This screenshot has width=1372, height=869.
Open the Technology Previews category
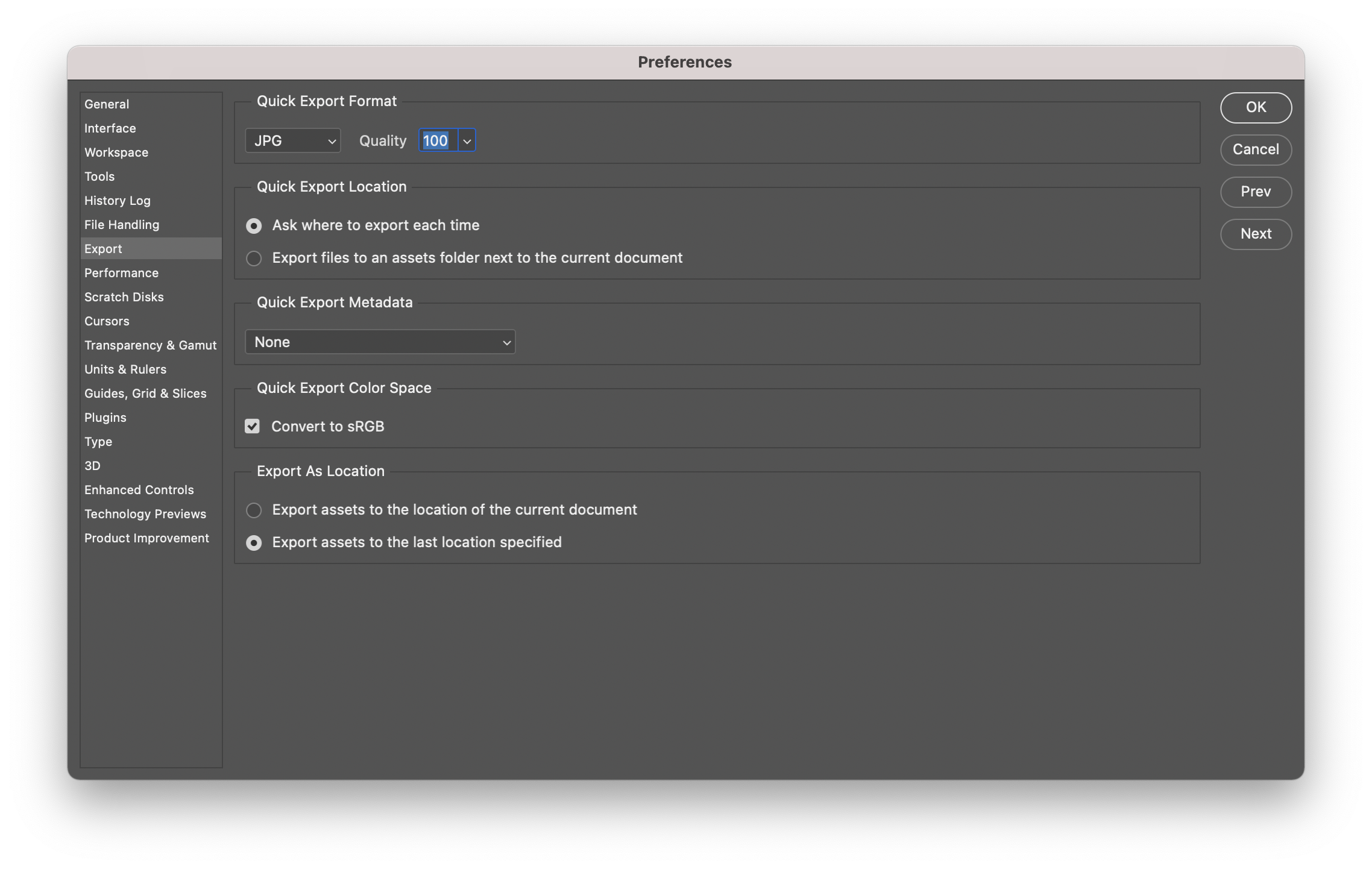[x=145, y=514]
